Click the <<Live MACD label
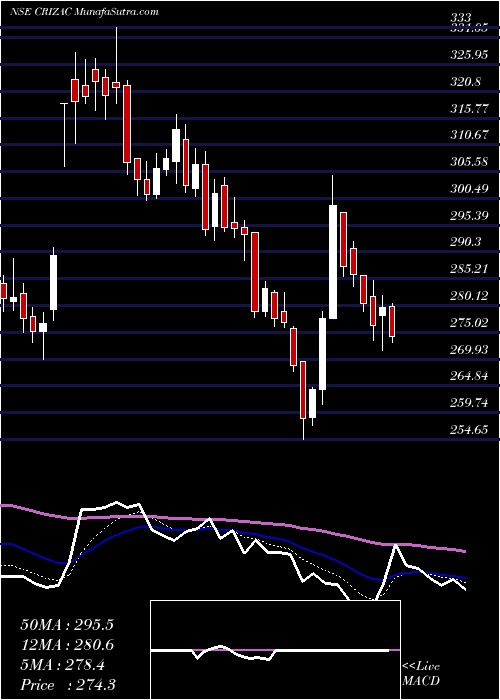This screenshot has height=700, width=500. (421, 674)
